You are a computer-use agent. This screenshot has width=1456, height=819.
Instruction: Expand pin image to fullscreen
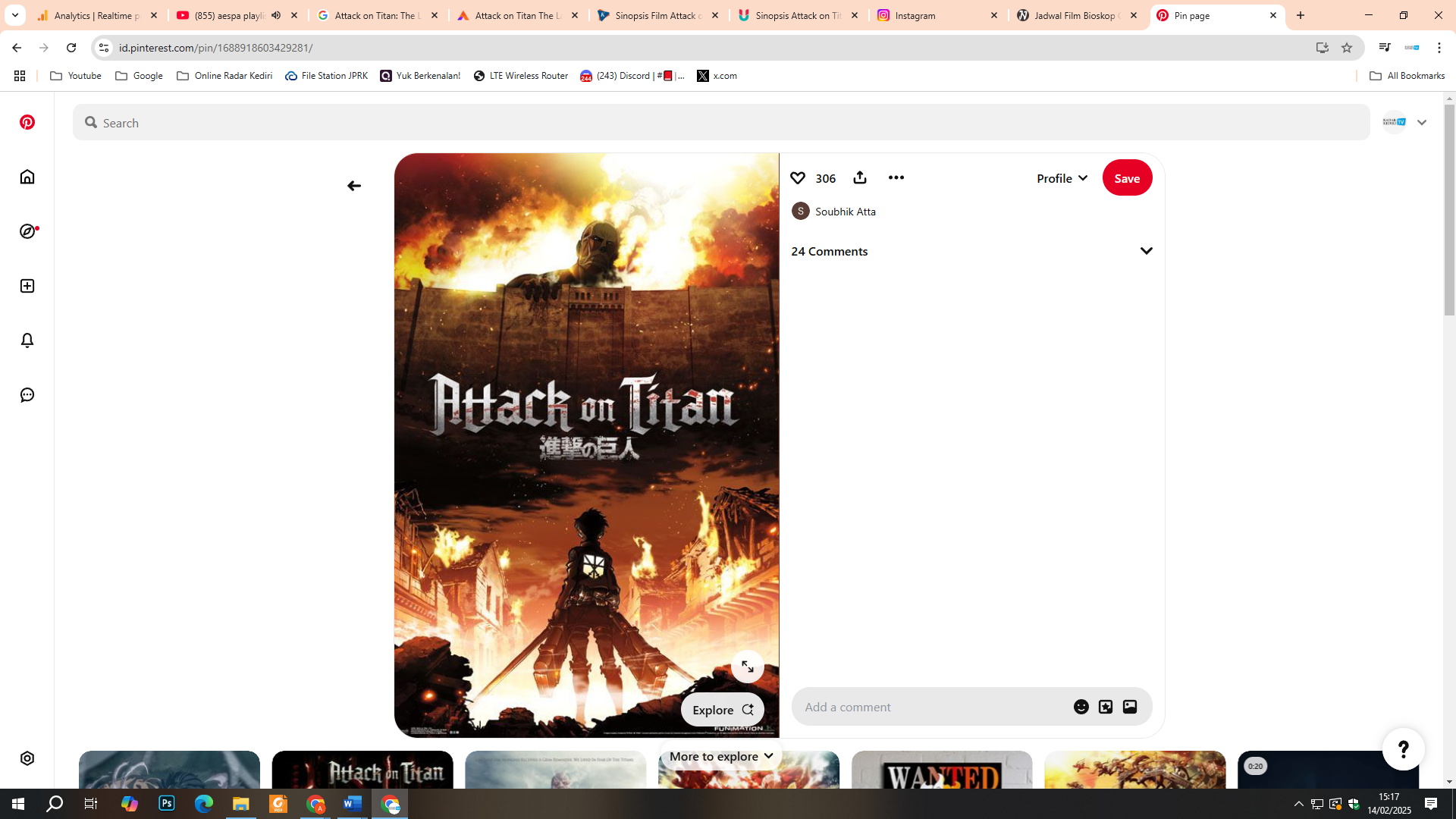pyautogui.click(x=748, y=667)
